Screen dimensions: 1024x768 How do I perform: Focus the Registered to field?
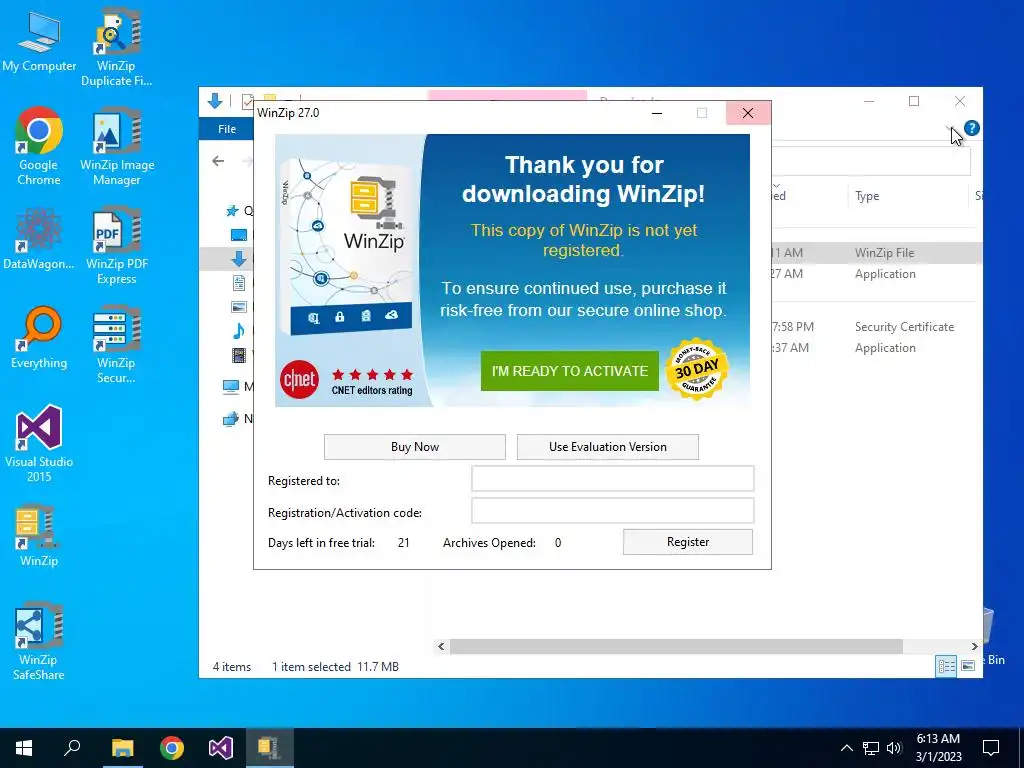point(613,479)
